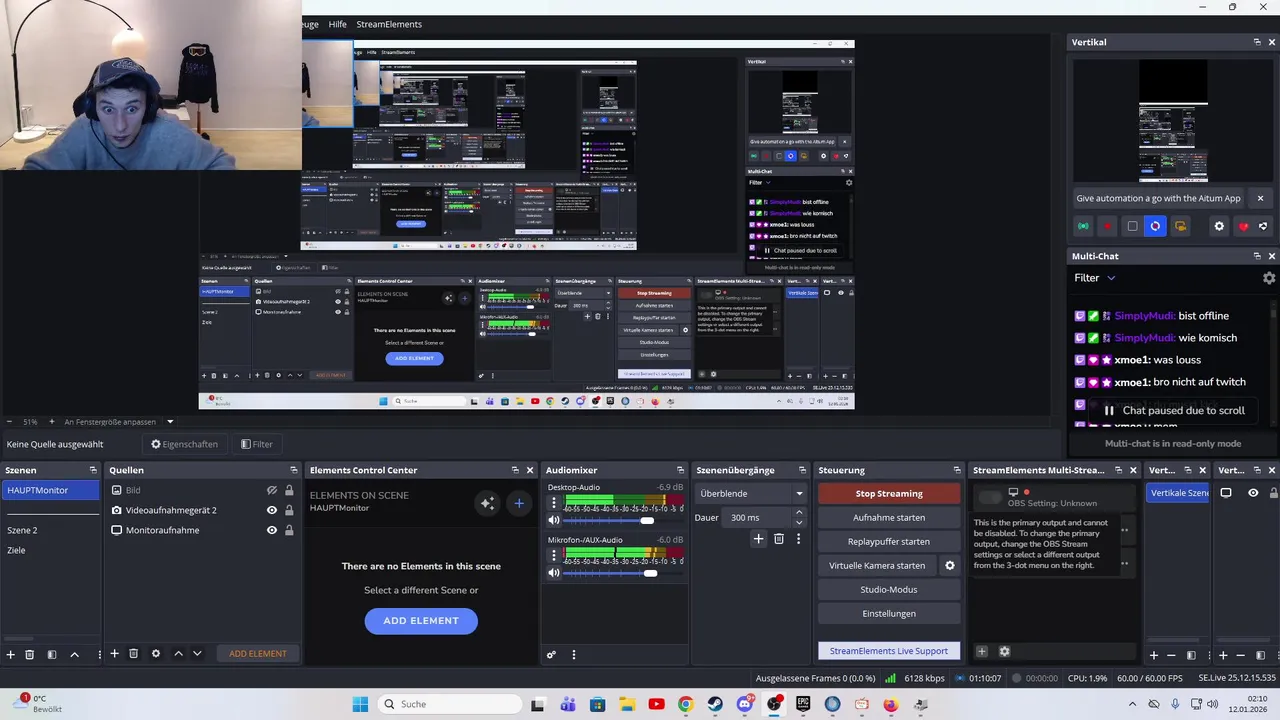Click the green stream icon in Vertikal panel
The width and height of the screenshot is (1280, 720).
[x=1083, y=227]
